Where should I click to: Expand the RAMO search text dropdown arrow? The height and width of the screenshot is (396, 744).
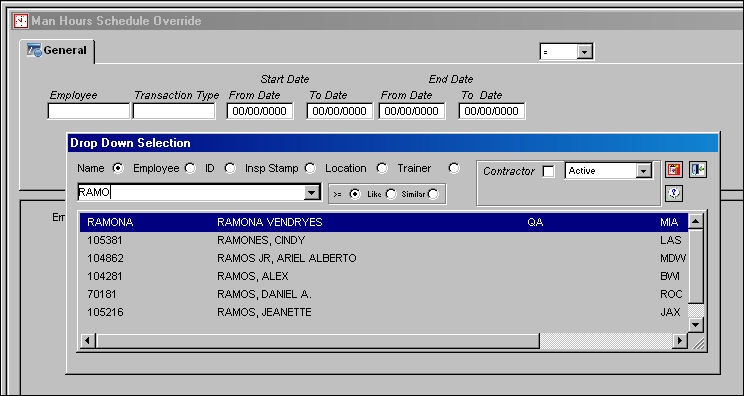coord(311,193)
